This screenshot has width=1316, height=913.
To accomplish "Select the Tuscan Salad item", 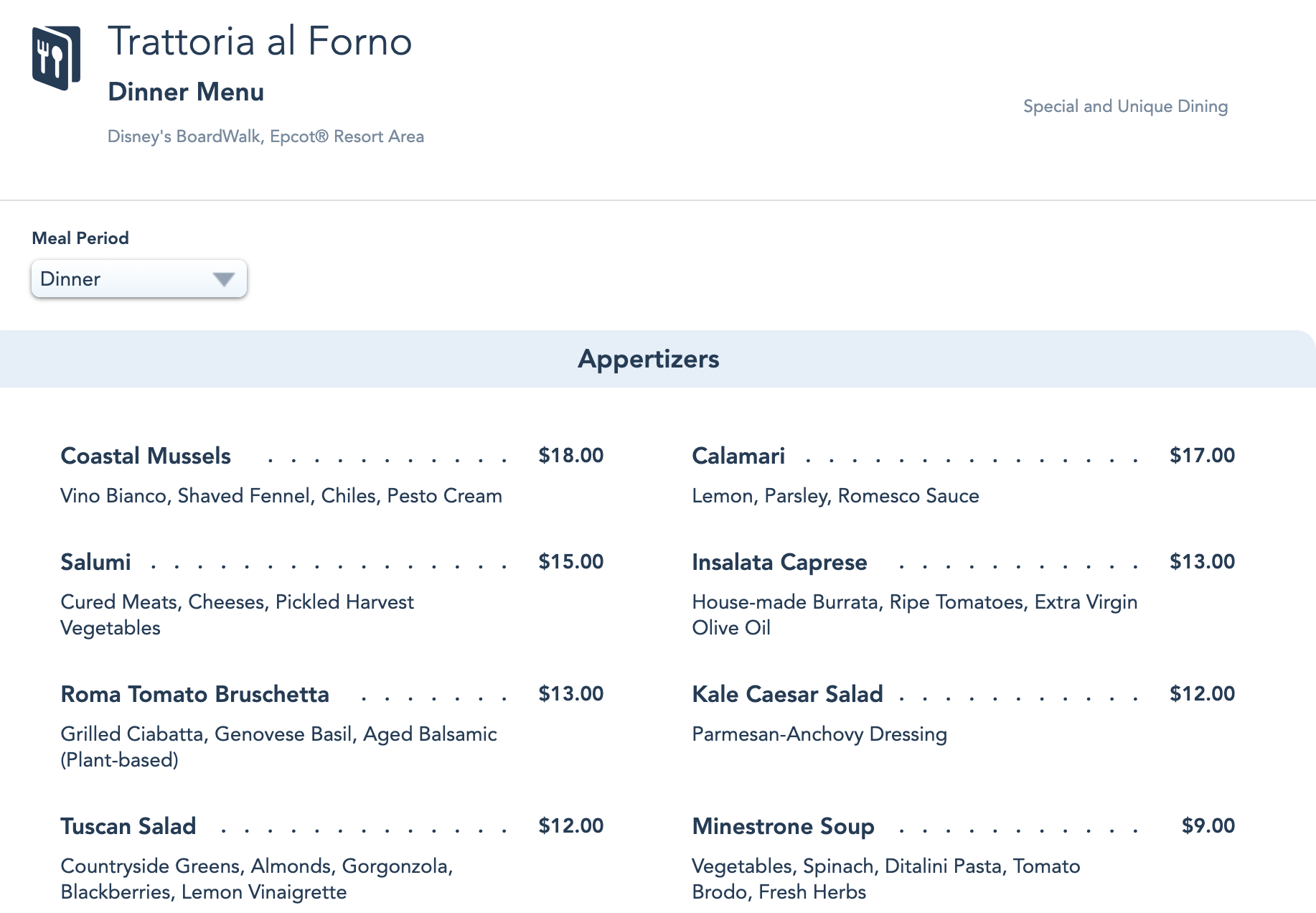I will [128, 826].
